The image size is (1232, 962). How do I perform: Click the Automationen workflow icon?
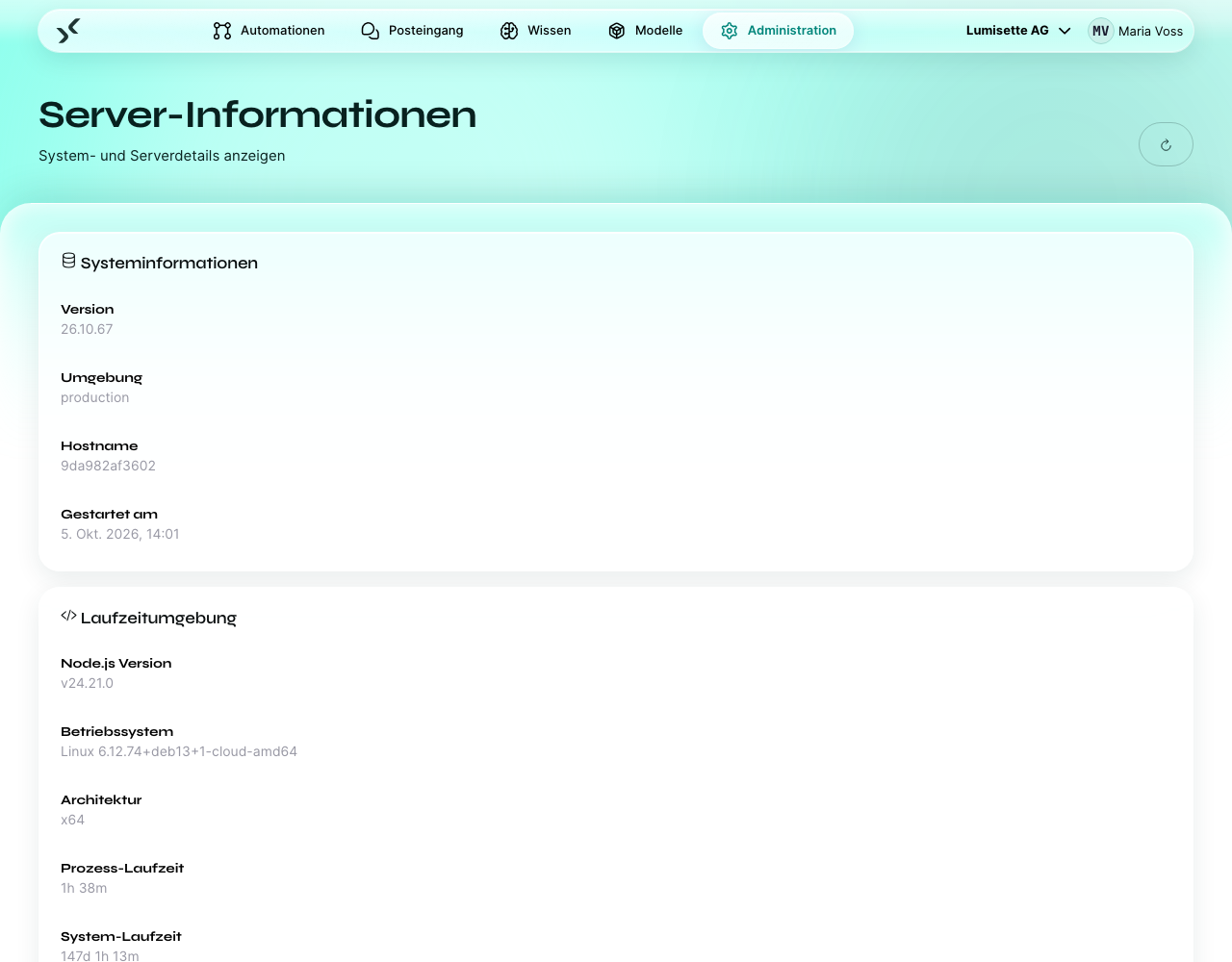222,31
